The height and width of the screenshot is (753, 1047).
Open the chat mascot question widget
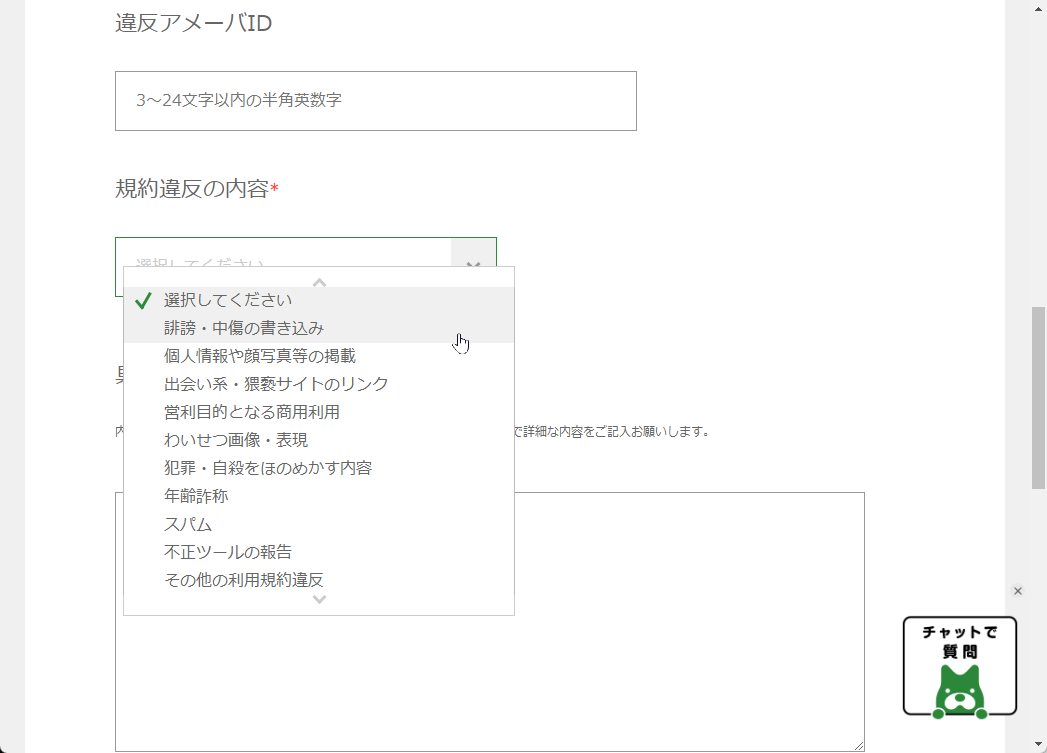pyautogui.click(x=960, y=667)
